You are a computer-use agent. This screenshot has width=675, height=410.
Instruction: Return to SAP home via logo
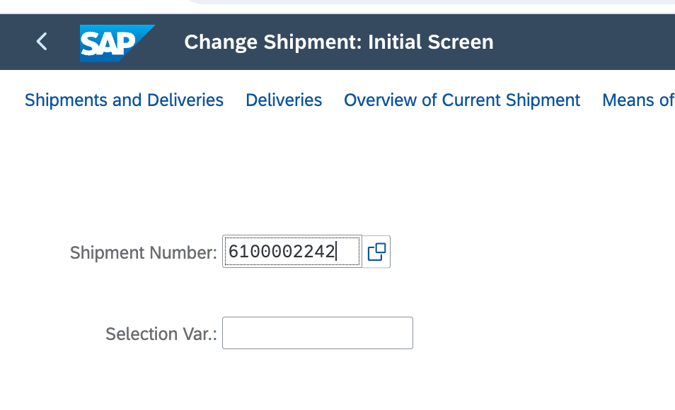pyautogui.click(x=116, y=42)
